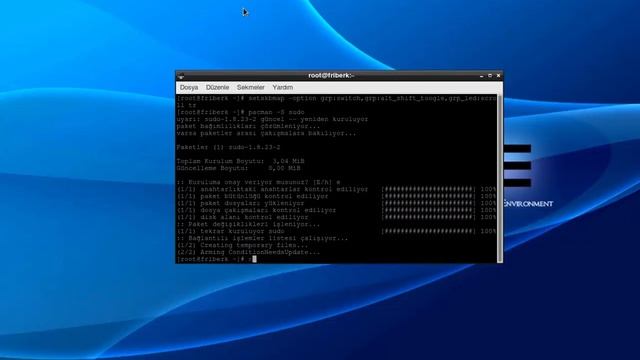The height and width of the screenshot is (360, 640).
Task: Open the Dosya menu
Action: click(189, 87)
